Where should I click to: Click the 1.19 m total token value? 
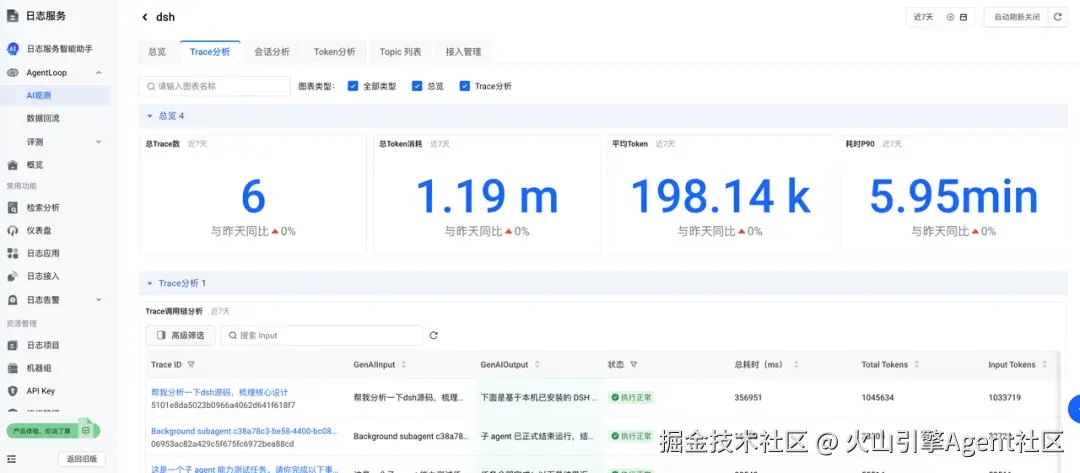pos(487,196)
